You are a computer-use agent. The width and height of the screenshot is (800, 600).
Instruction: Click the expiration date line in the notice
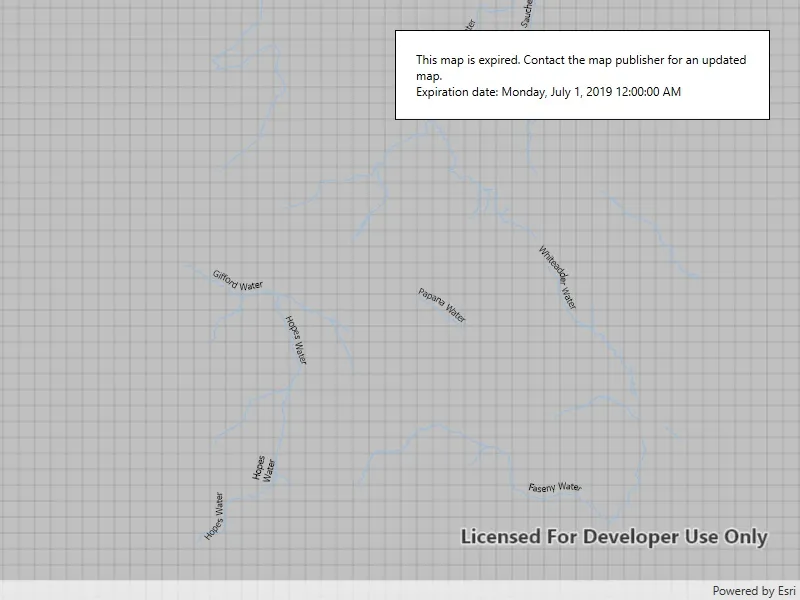pos(548,92)
